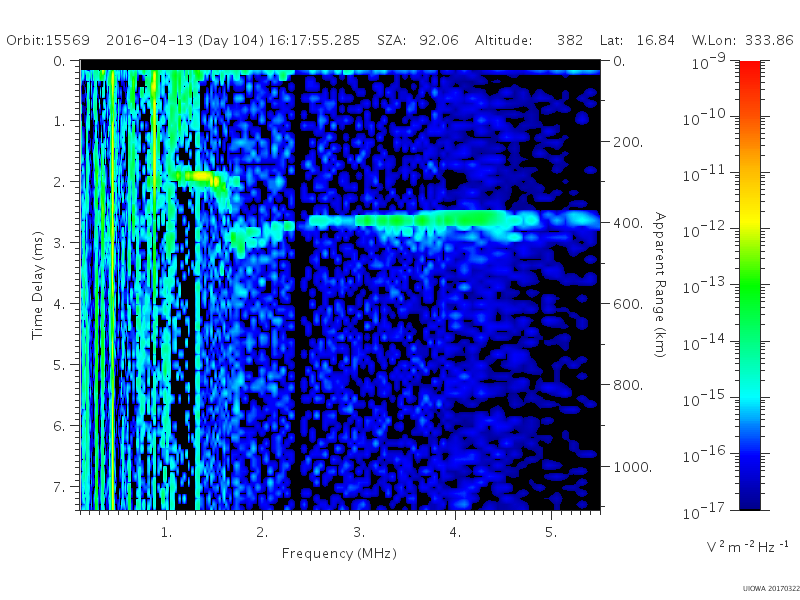Click the frequency tick label 5.
The height and width of the screenshot is (600, 800).
click(551, 533)
